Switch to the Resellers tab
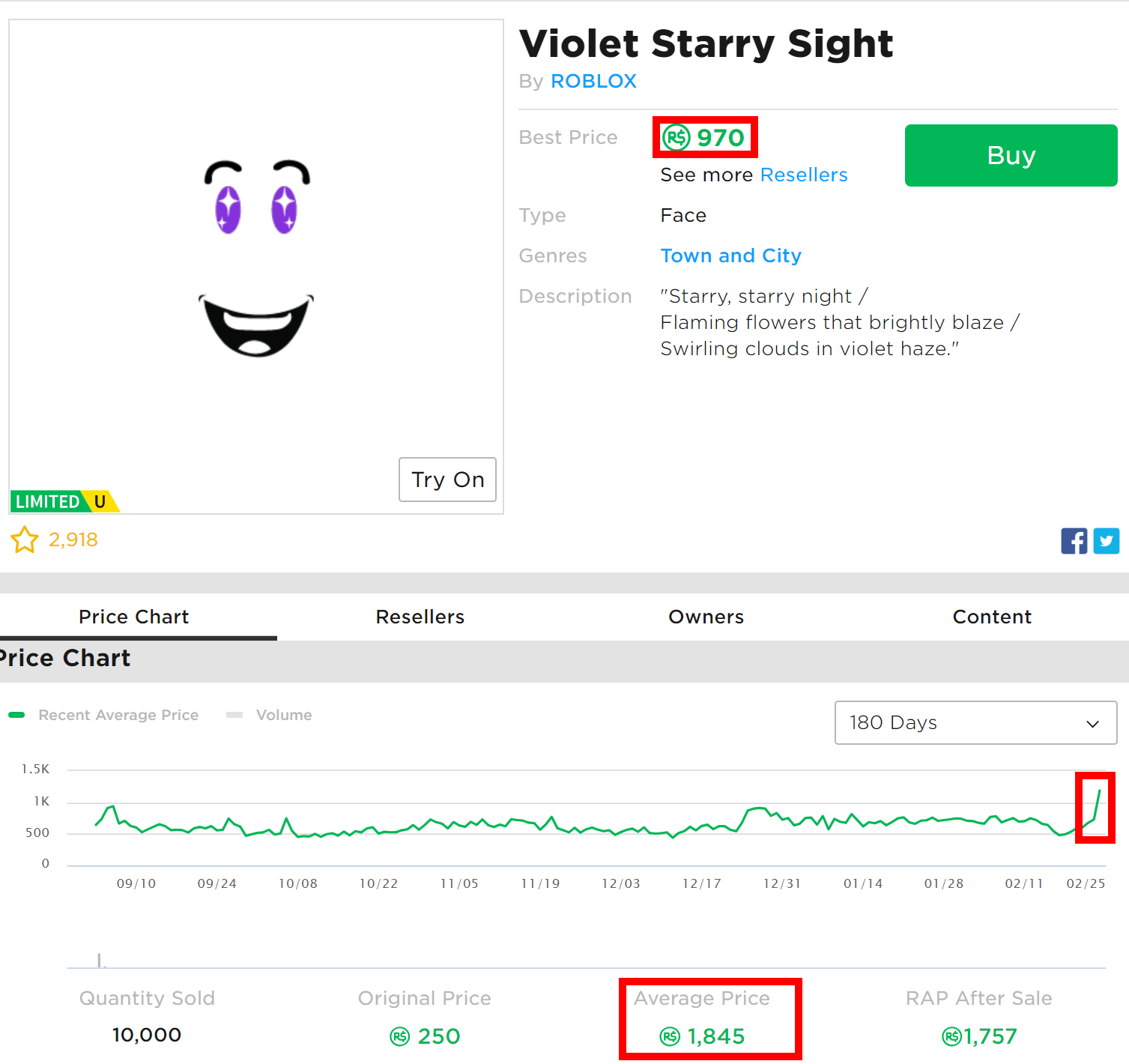 (420, 617)
